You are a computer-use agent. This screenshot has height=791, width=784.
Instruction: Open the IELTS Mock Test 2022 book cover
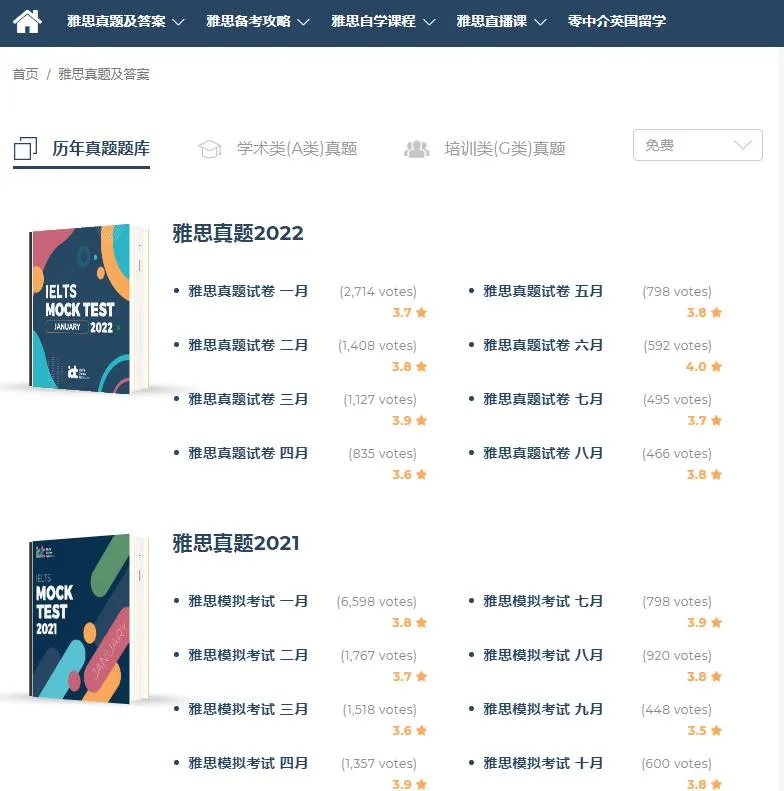[x=89, y=308]
